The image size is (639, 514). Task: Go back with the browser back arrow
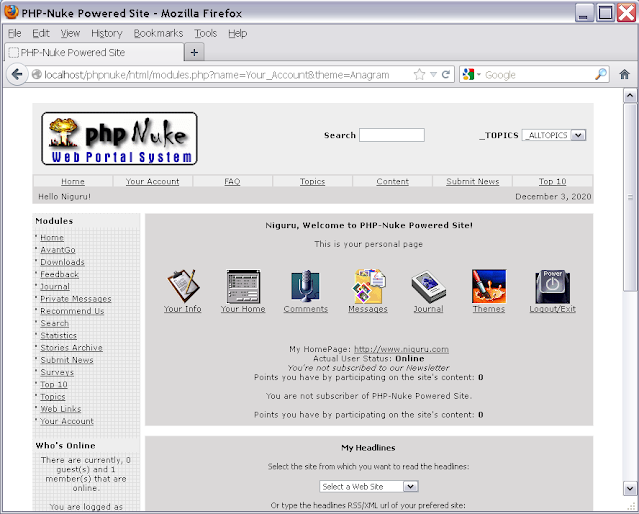[17, 75]
